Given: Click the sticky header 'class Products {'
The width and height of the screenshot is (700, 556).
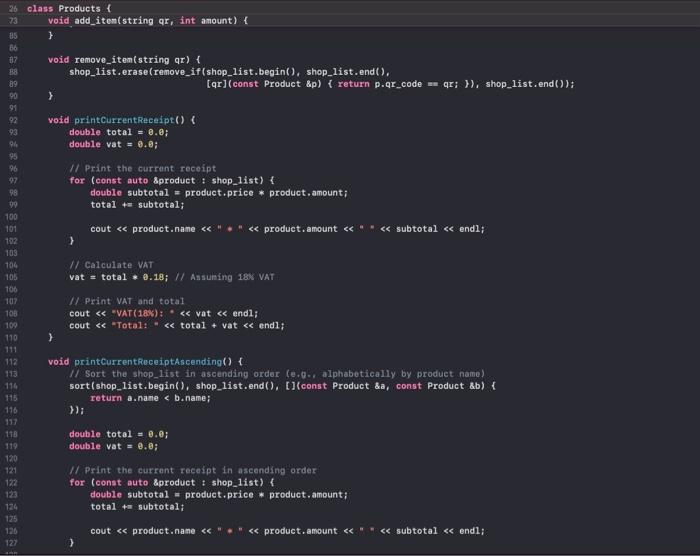Looking at the screenshot, I should click(x=69, y=8).
